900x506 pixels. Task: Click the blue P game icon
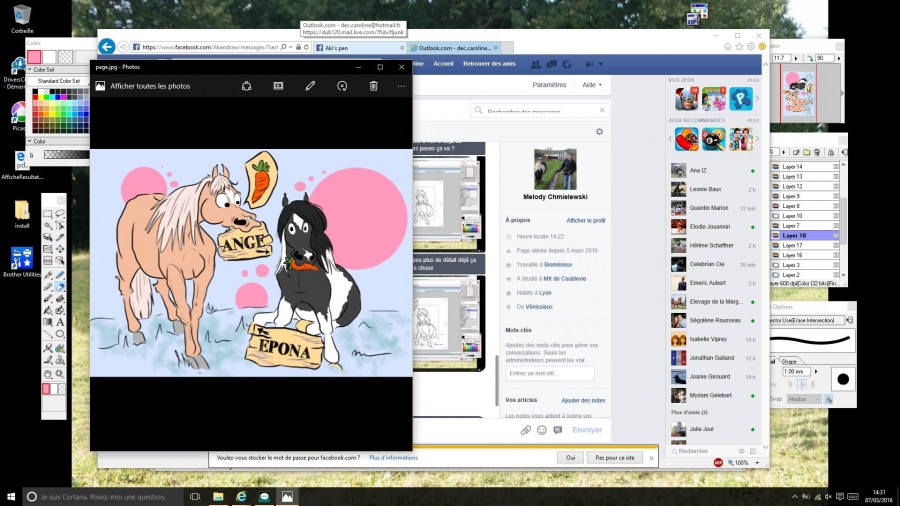pyautogui.click(x=740, y=99)
